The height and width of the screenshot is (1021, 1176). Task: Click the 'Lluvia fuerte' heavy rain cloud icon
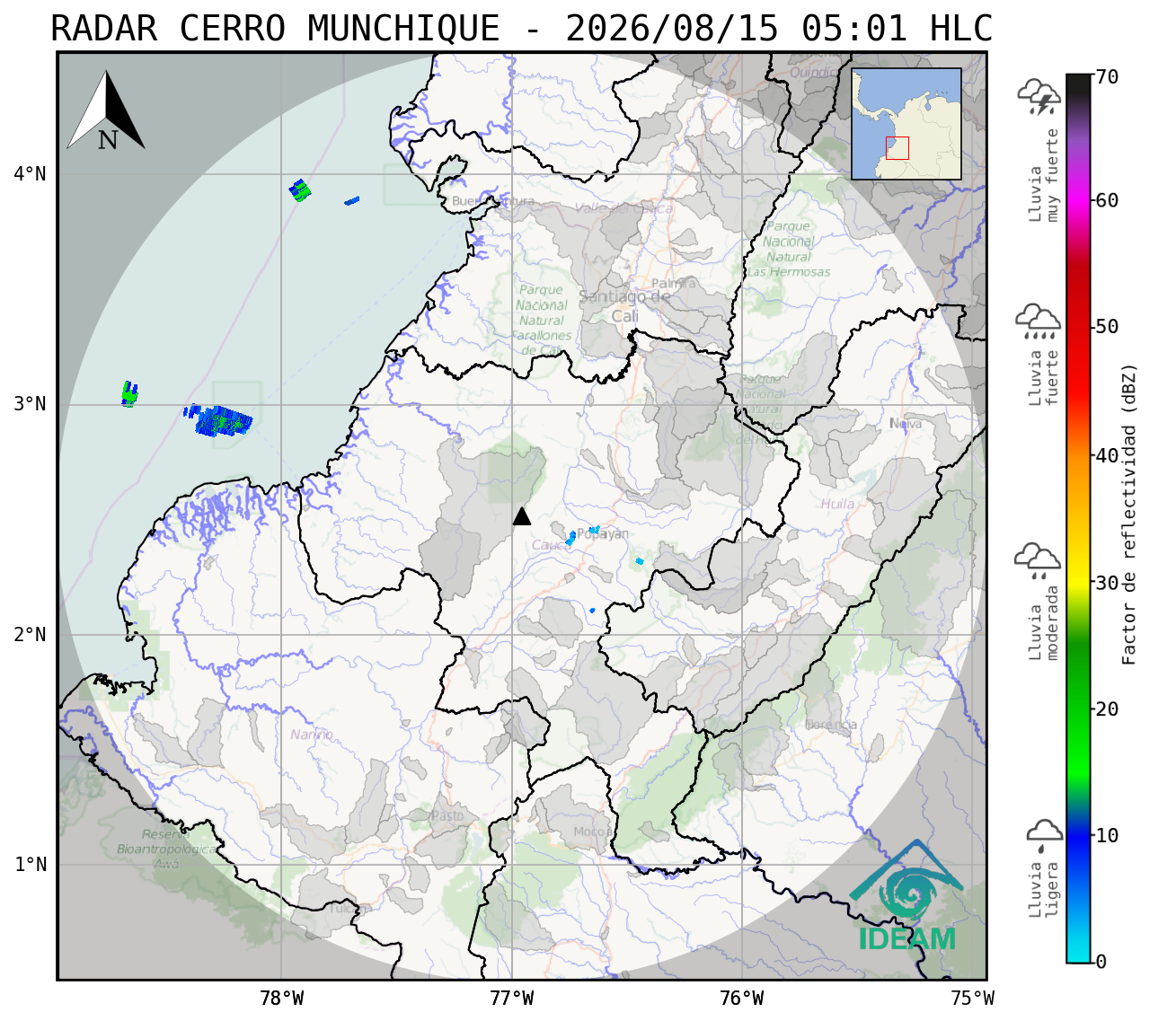(1039, 321)
